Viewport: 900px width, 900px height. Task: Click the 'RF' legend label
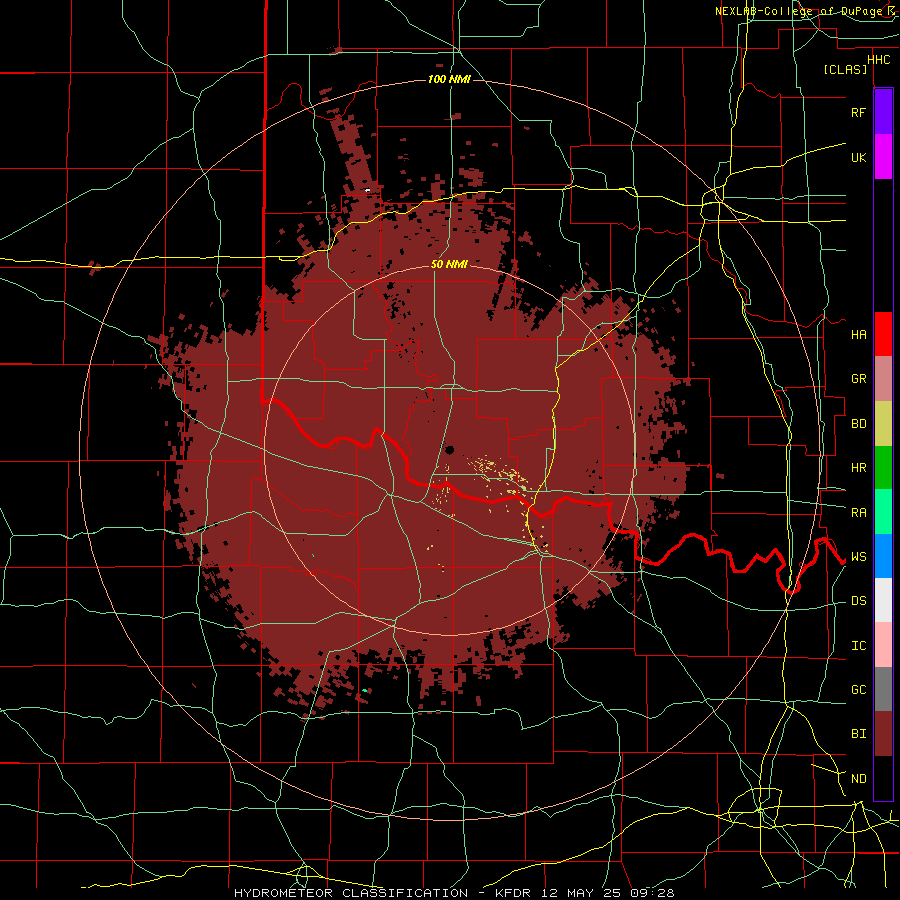pyautogui.click(x=858, y=112)
